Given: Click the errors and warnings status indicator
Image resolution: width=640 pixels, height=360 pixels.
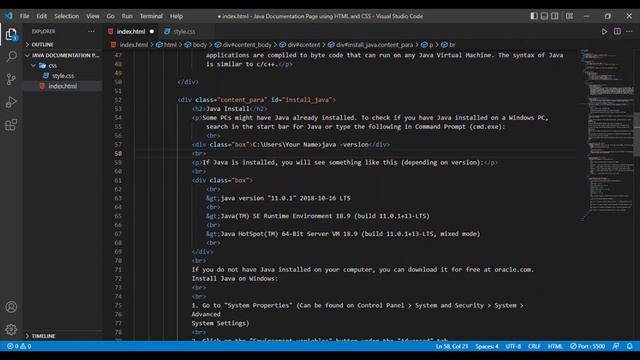Looking at the screenshot, I should click(19, 346).
